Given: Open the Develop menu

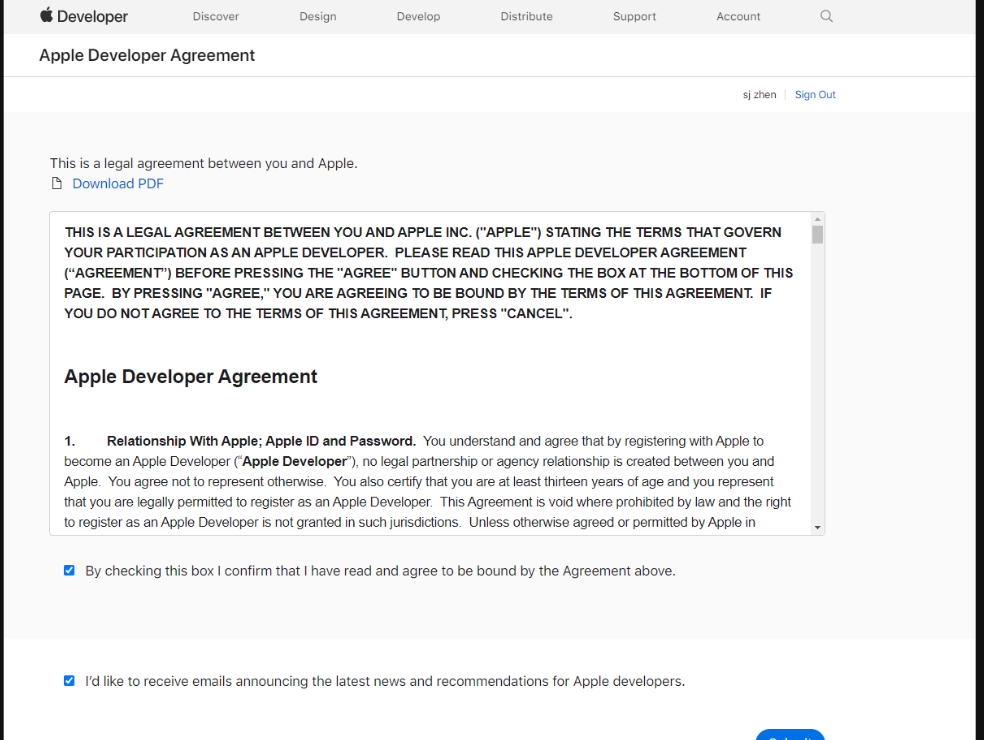Looking at the screenshot, I should click(418, 16).
